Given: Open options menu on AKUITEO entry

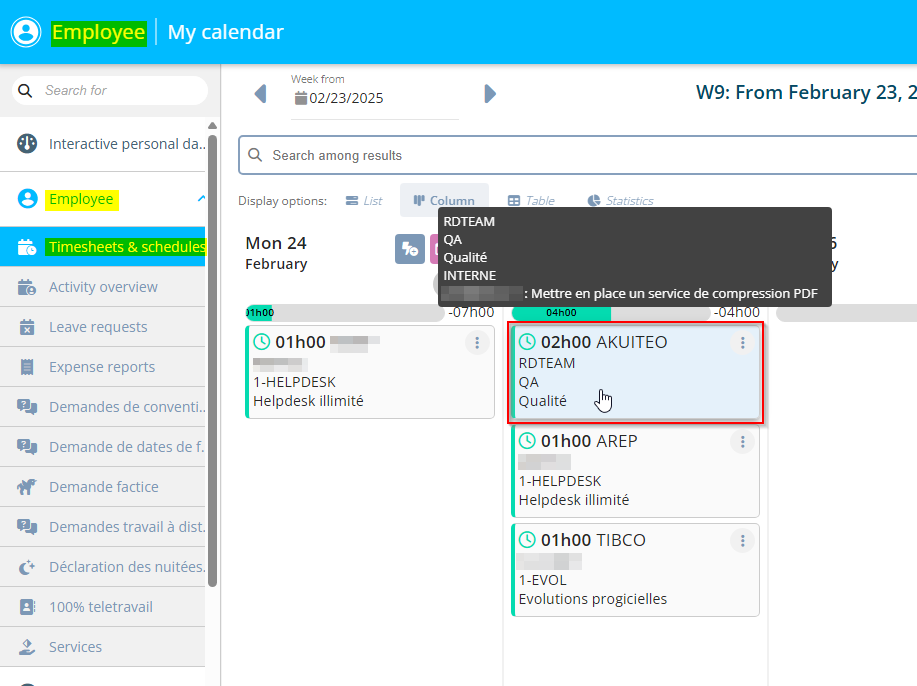Looking at the screenshot, I should pyautogui.click(x=742, y=343).
